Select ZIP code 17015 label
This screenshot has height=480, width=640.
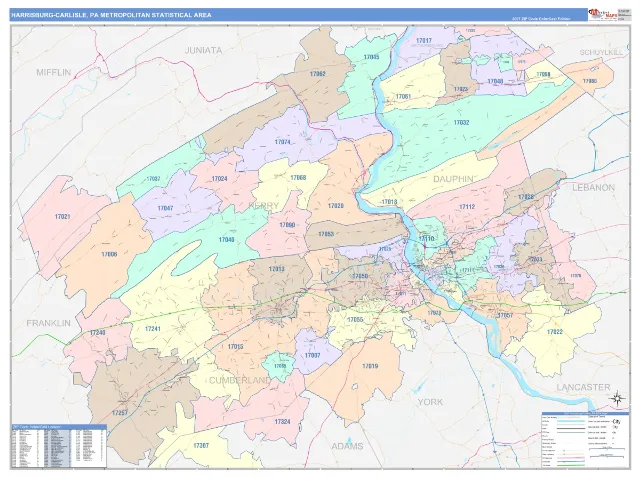pos(236,347)
